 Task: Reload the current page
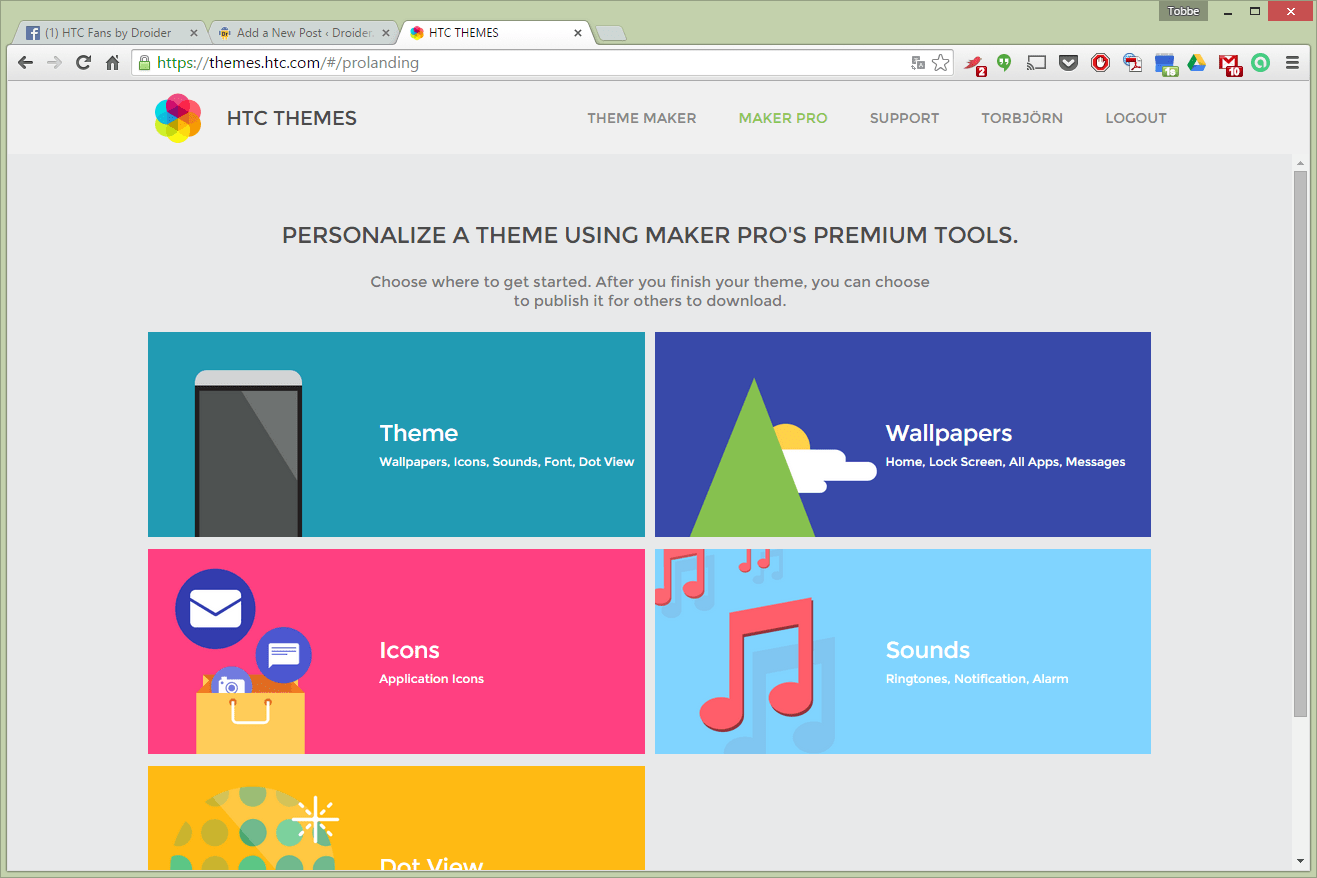point(83,62)
